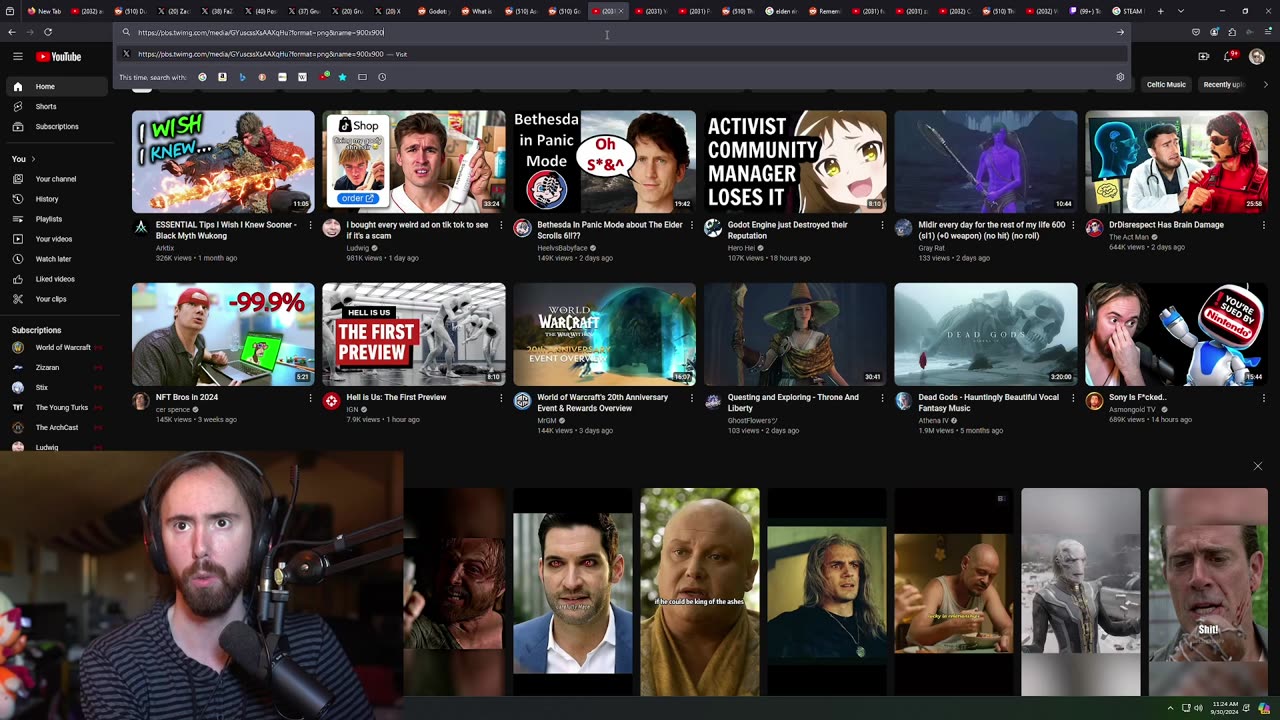Open options for Ludwig tik tok video

point(501,226)
